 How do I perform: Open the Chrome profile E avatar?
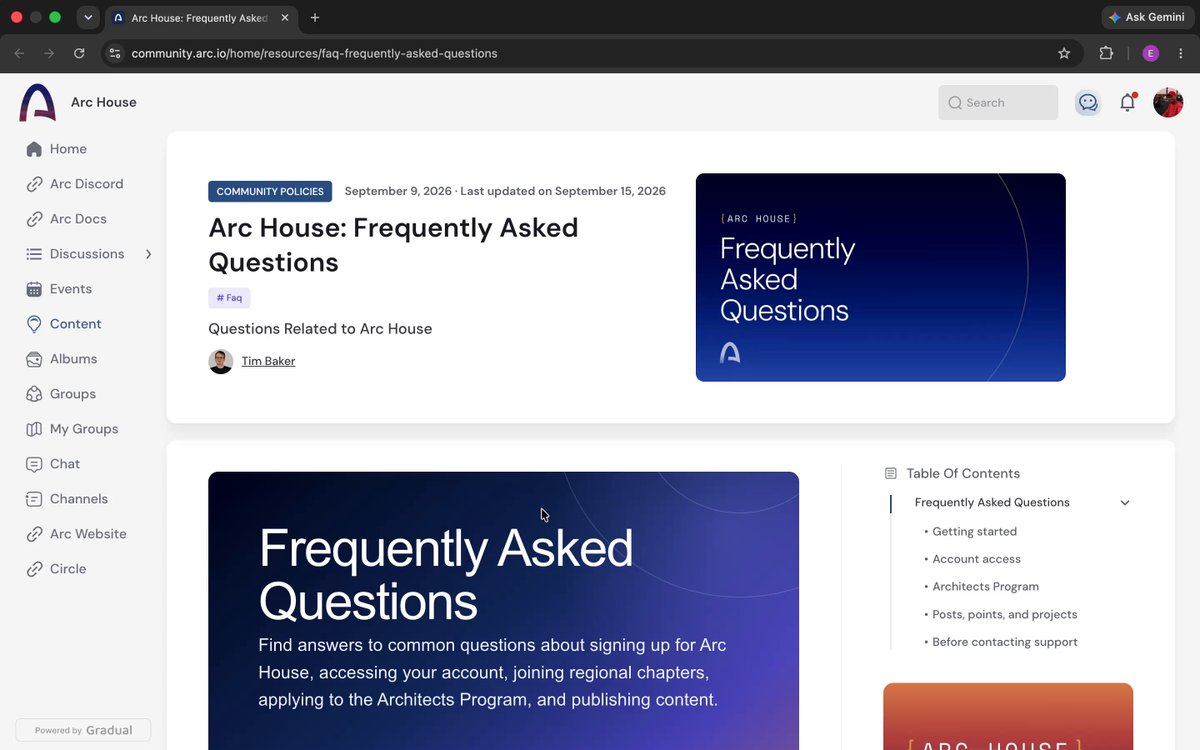click(1151, 53)
